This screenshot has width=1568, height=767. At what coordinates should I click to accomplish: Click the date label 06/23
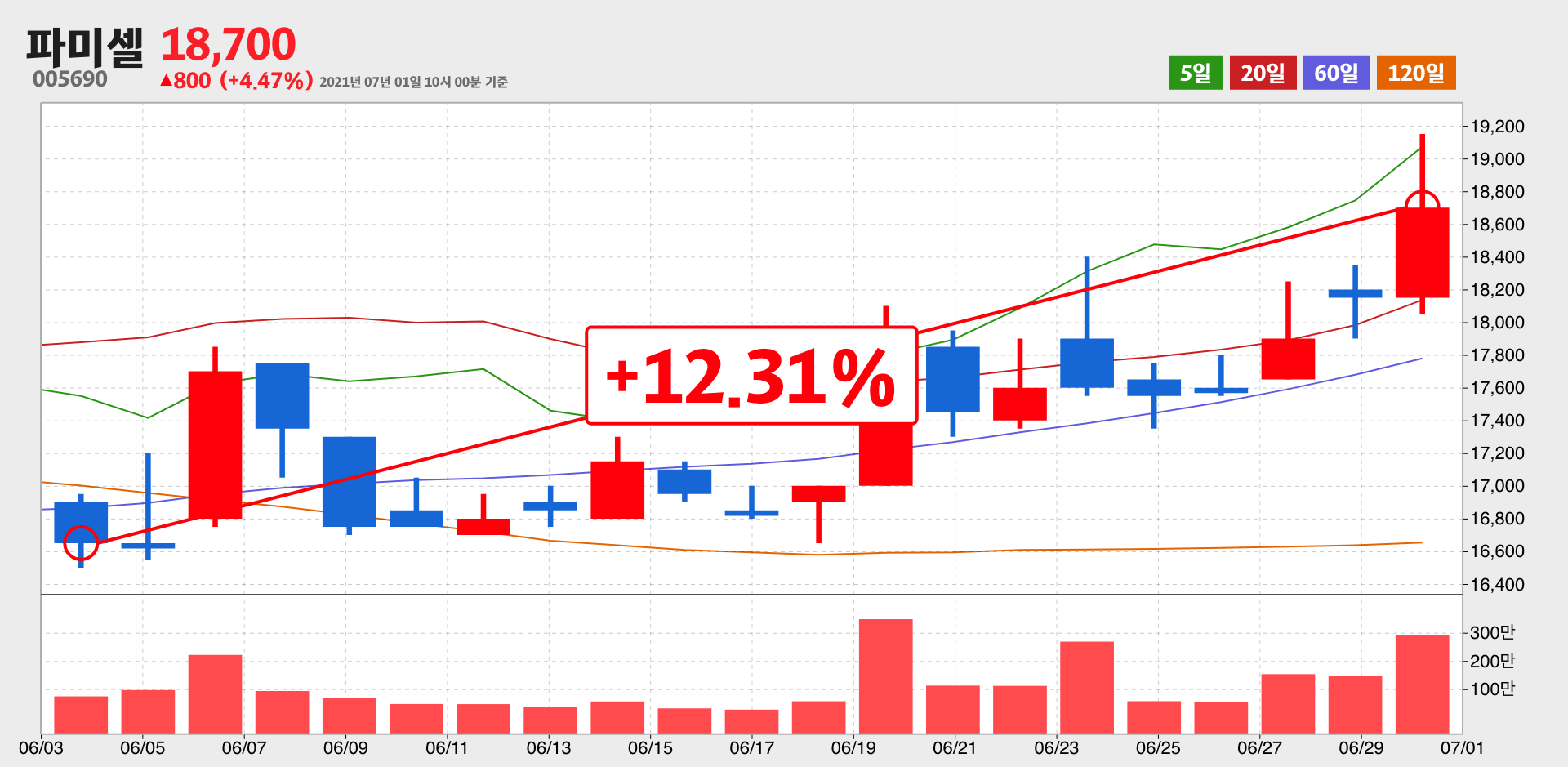[1057, 748]
